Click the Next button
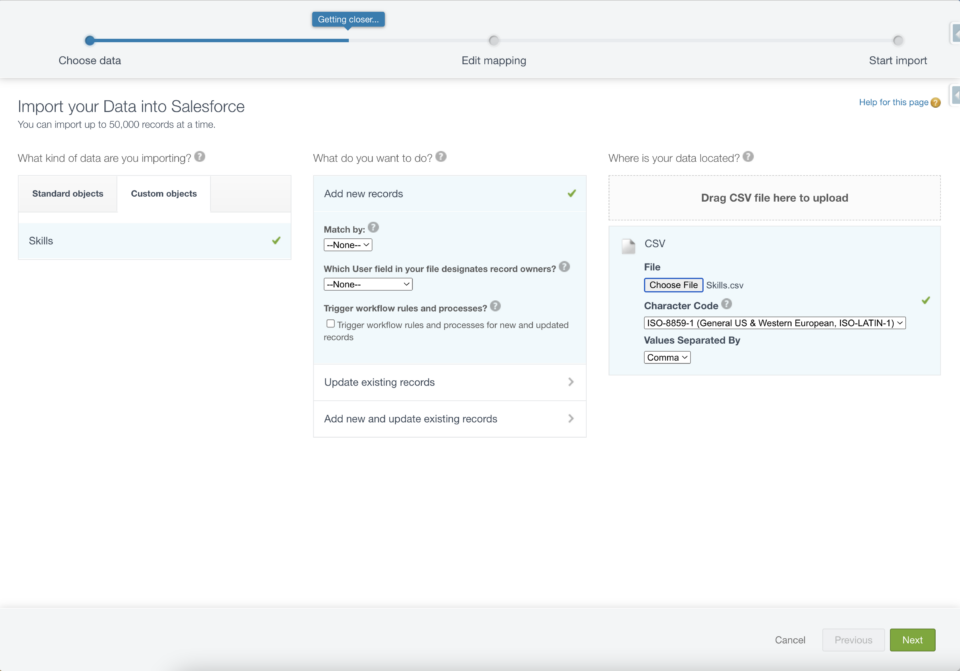Image resolution: width=960 pixels, height=671 pixels. coord(912,640)
